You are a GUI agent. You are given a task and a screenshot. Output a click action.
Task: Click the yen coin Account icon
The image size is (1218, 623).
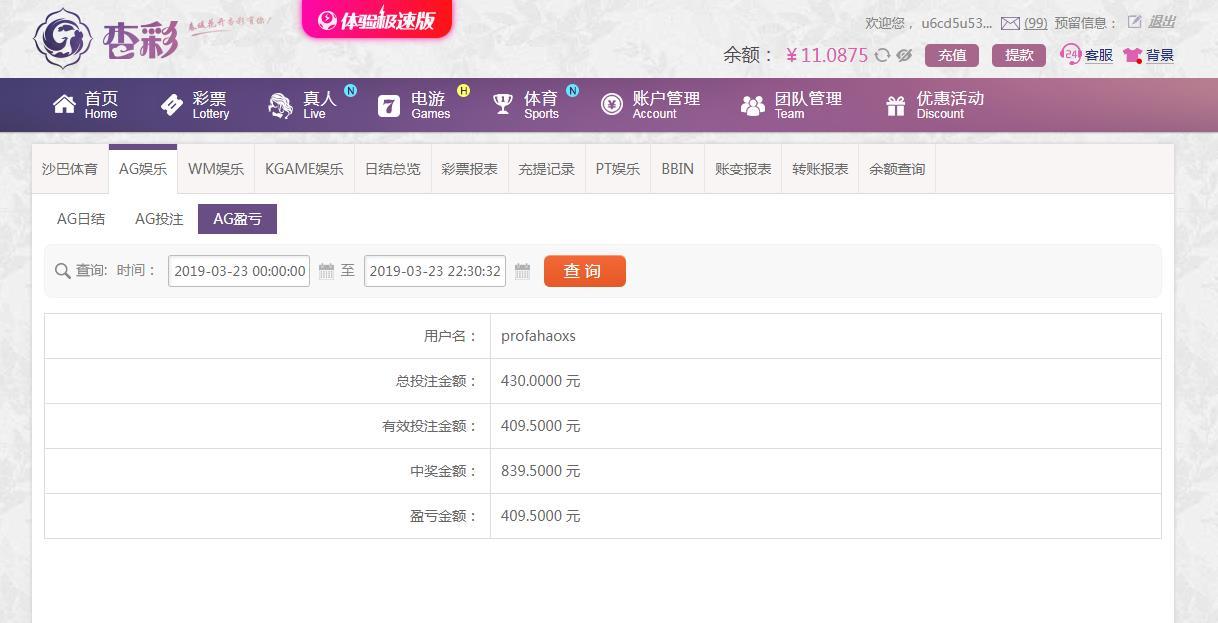[612, 104]
